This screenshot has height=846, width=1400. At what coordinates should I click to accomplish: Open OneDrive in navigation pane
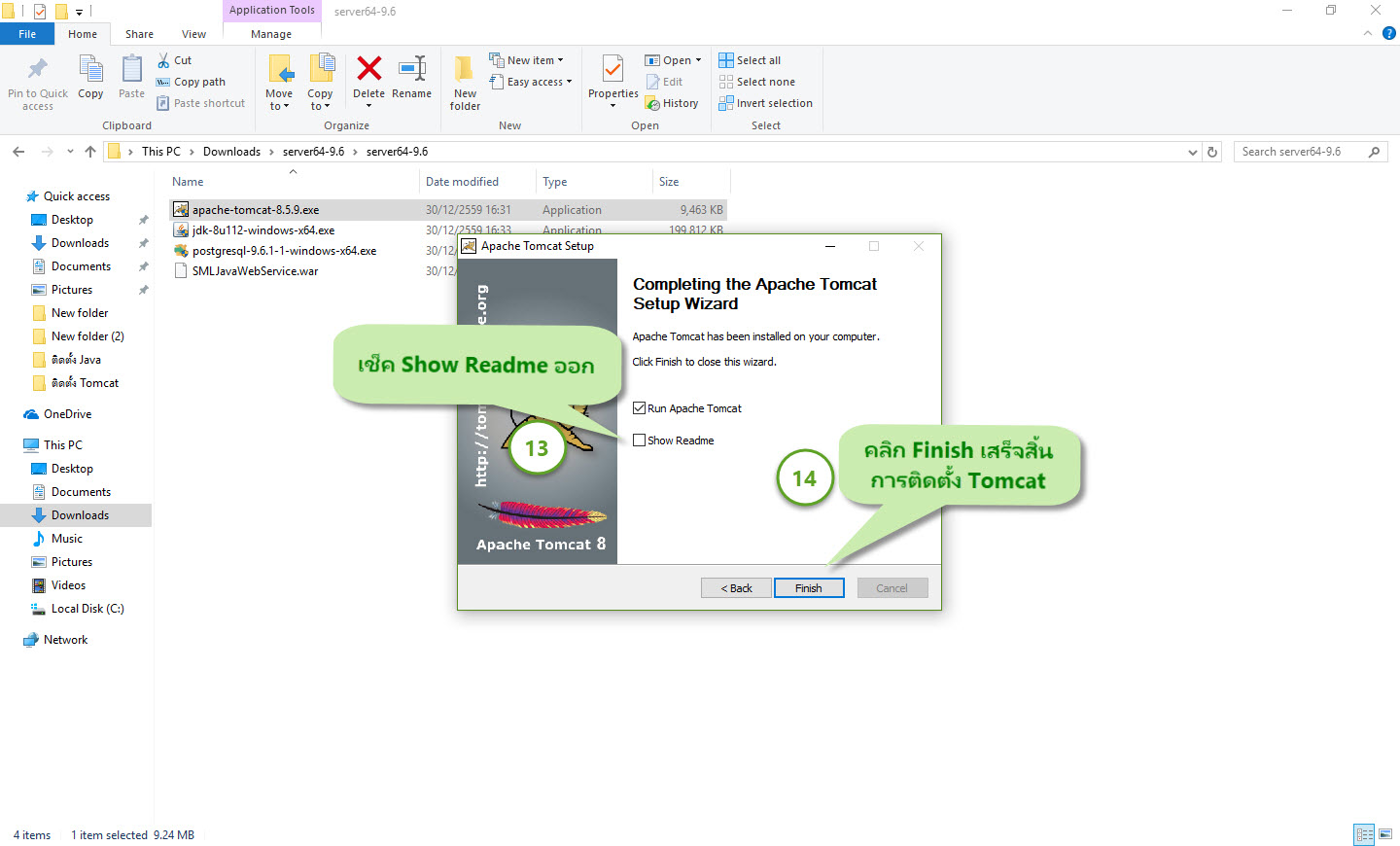pos(67,414)
